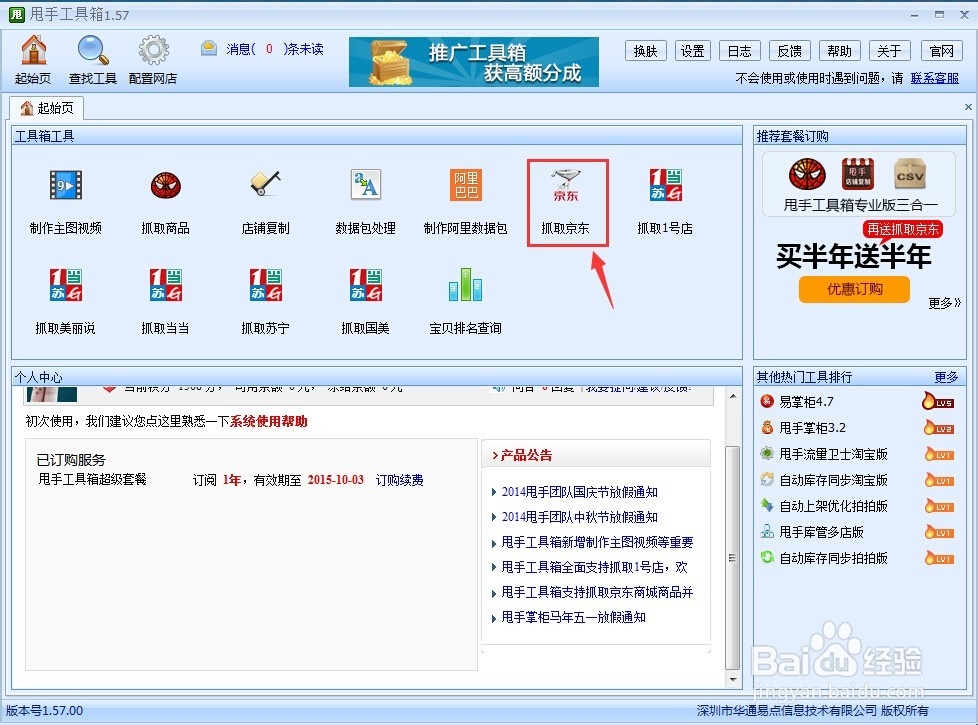Open the 制作阿里数据包 Alibaba package tool
This screenshot has height=725, width=978.
point(465,196)
